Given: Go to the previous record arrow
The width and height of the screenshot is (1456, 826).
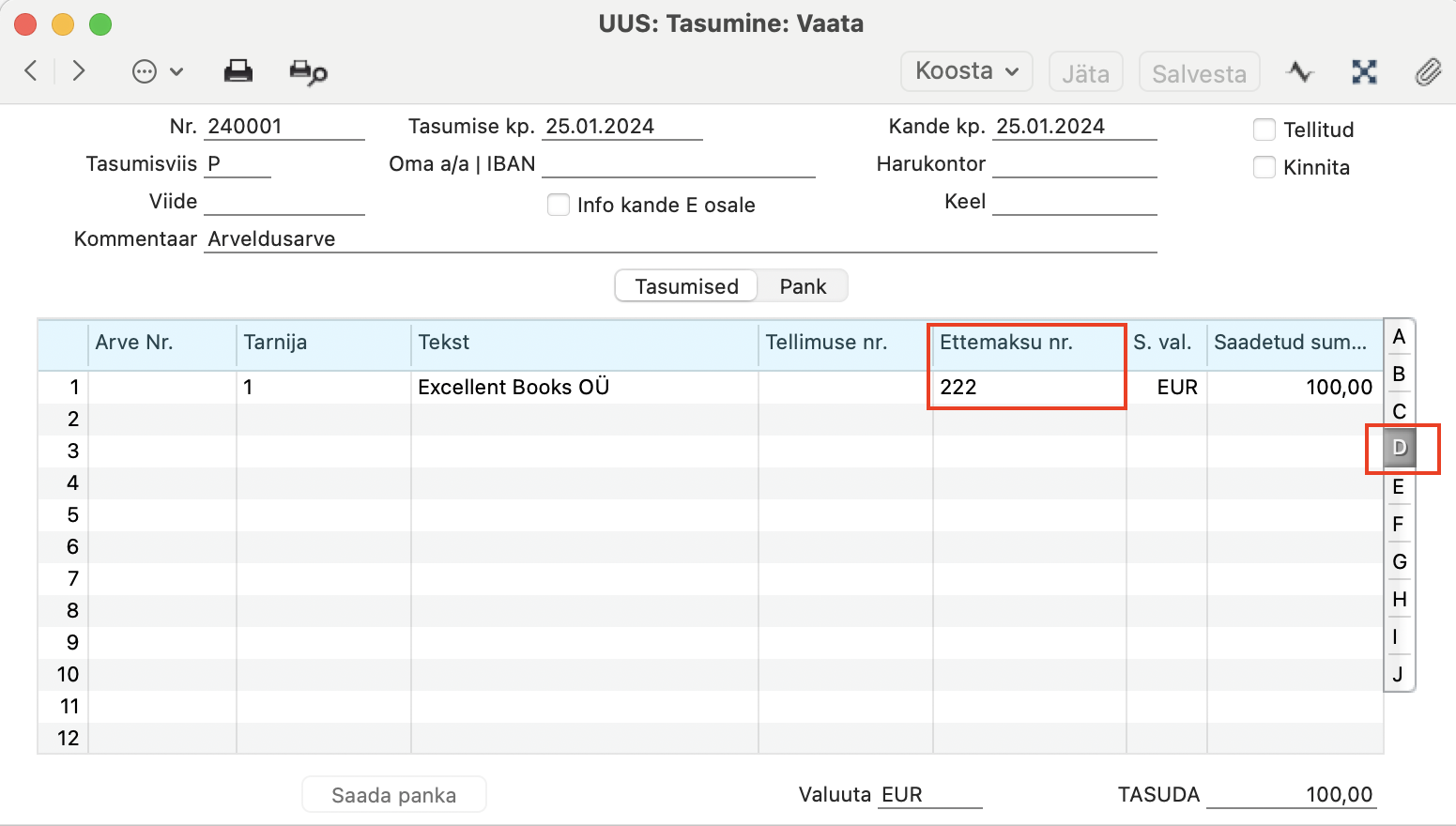Looking at the screenshot, I should (x=31, y=71).
